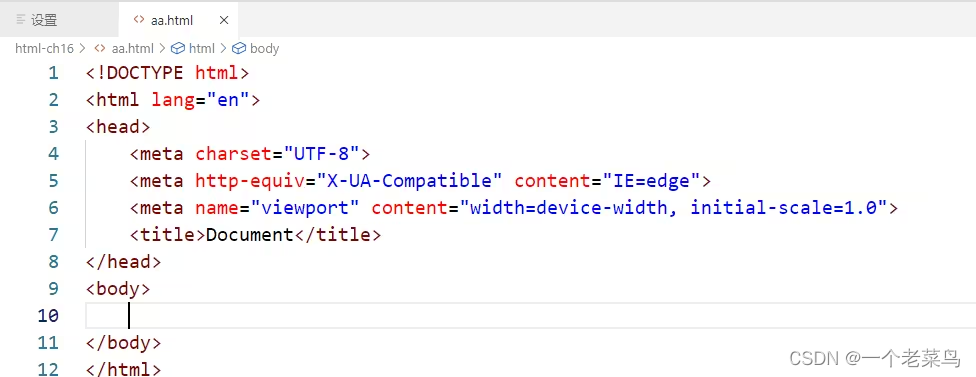The image size is (976, 377).
Task: Click the "UTF-8" value
Action: (322, 154)
